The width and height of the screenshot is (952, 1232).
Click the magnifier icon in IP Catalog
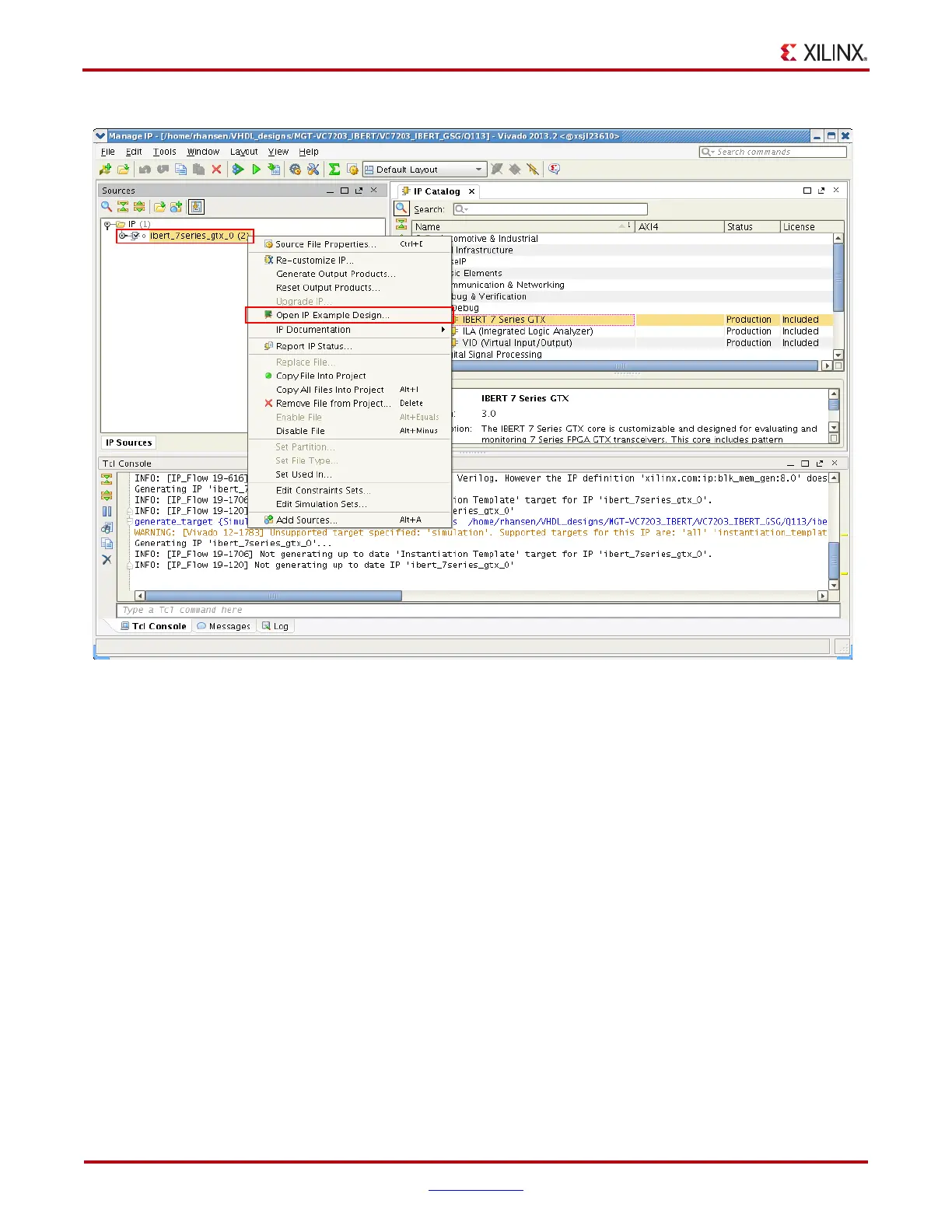click(x=401, y=208)
